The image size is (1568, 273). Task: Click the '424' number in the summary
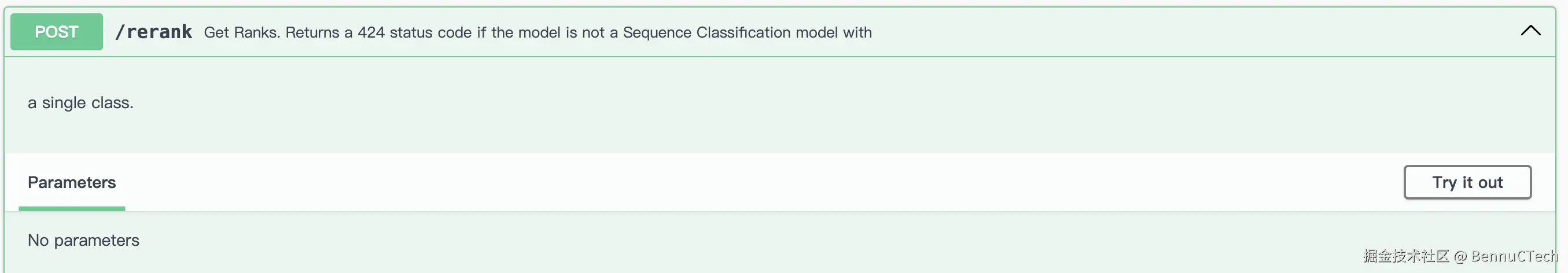(371, 32)
